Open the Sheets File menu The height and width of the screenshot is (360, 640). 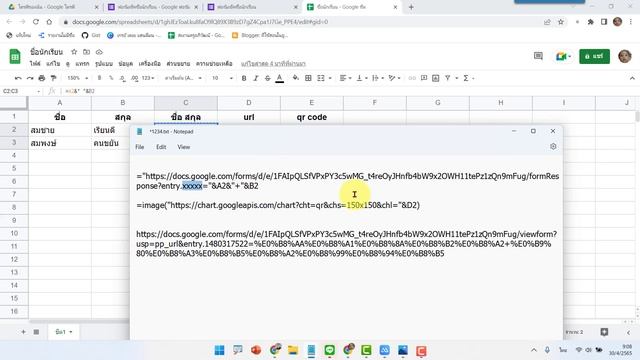click(35, 64)
